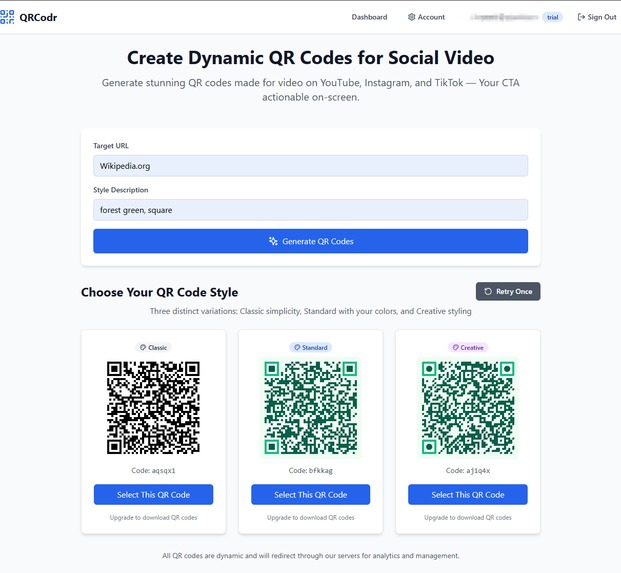
Task: Click the Sign Out arrow icon
Action: (x=581, y=17)
